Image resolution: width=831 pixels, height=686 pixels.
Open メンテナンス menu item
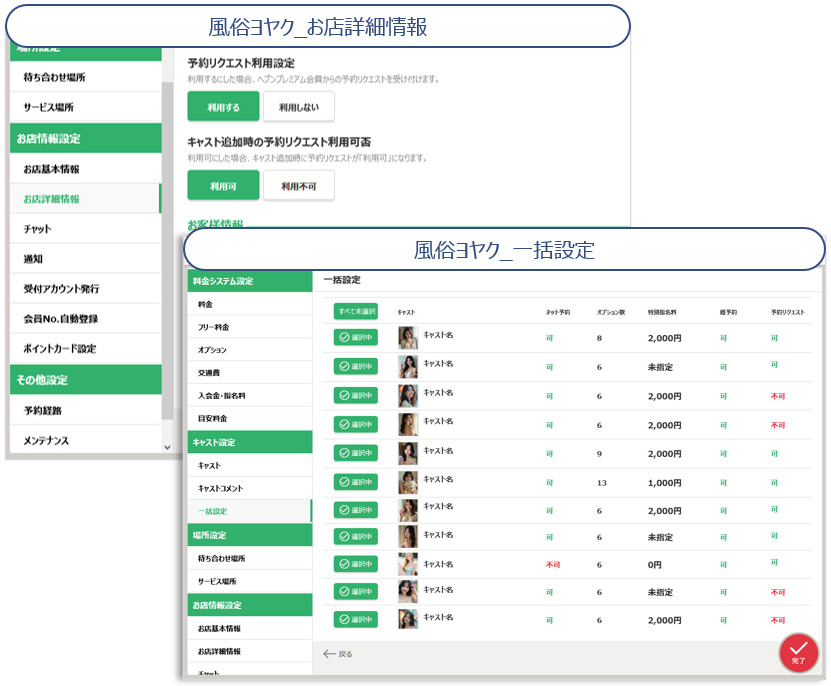[85, 441]
